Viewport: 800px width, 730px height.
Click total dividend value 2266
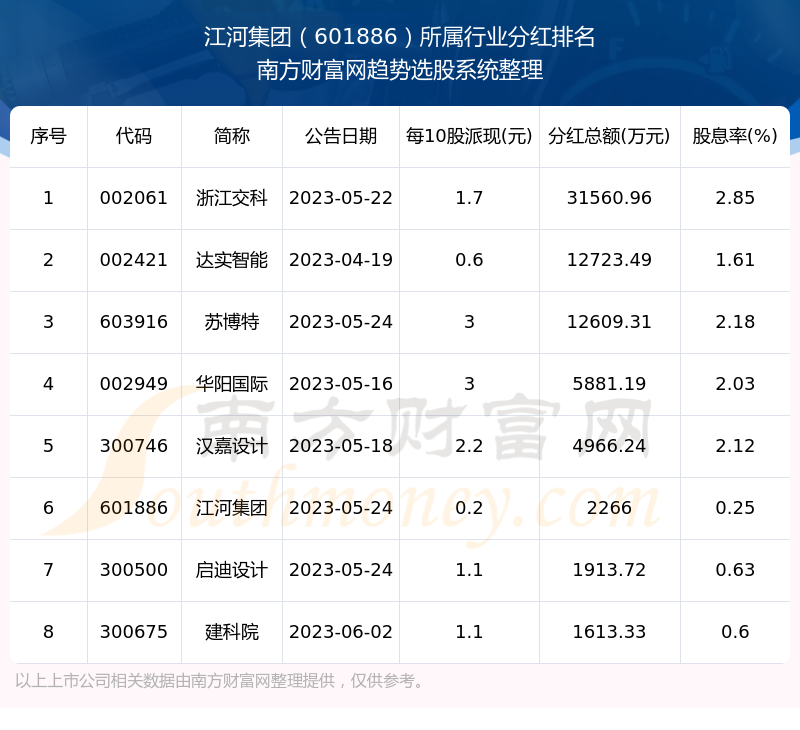(609, 508)
